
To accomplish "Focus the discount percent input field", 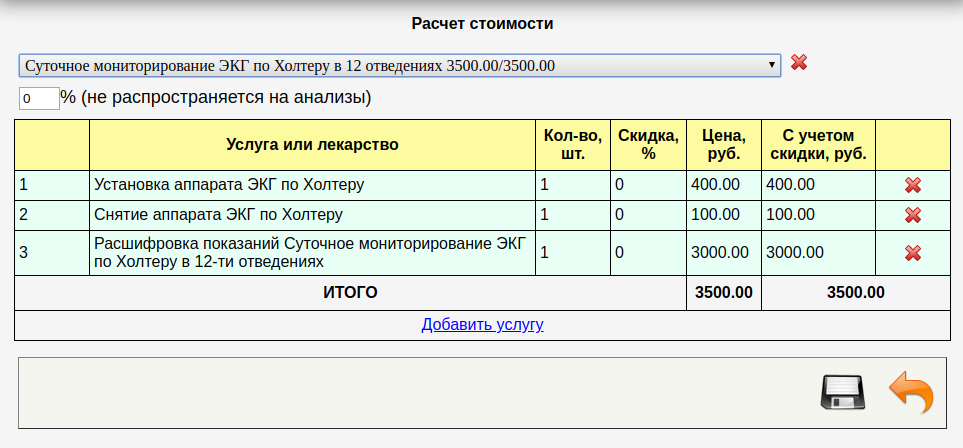I will [39, 98].
